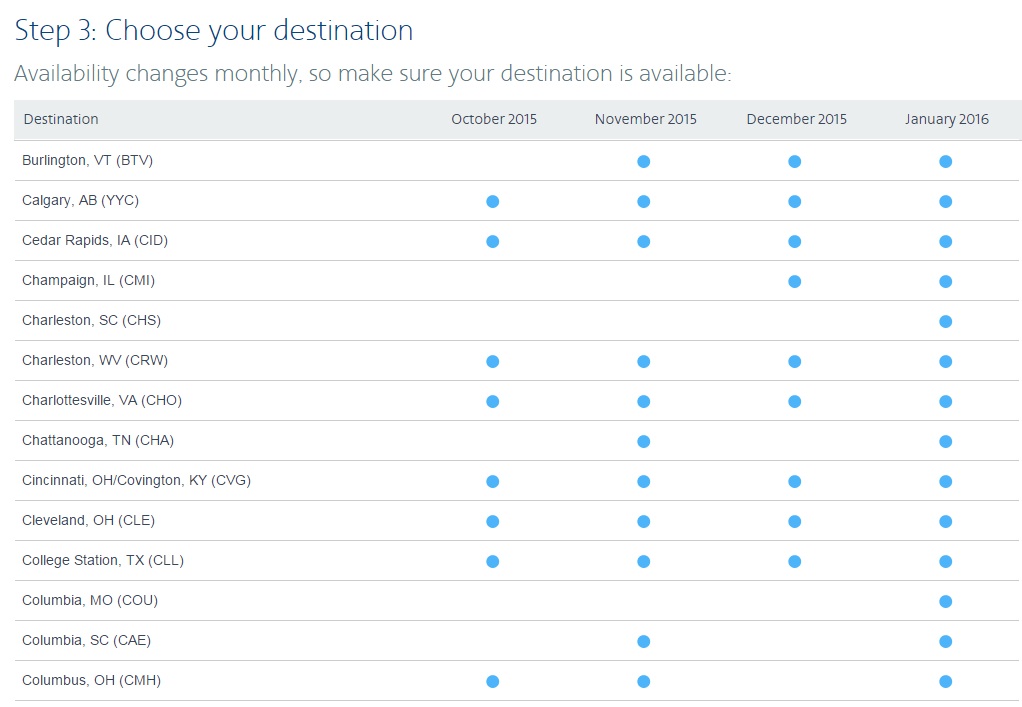Select Cincinnati, OH/Covington, KY (CVG) destination
Screen dimensions: 1022x707
coord(136,480)
